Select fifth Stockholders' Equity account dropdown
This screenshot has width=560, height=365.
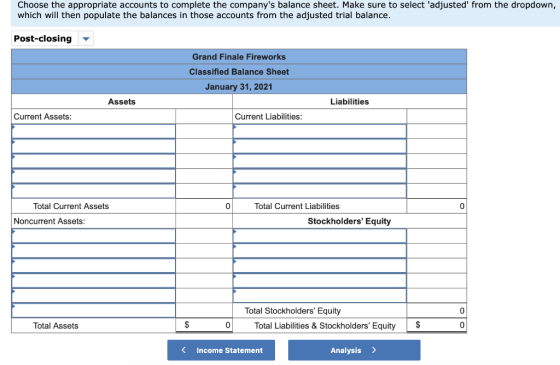[x=320, y=296]
